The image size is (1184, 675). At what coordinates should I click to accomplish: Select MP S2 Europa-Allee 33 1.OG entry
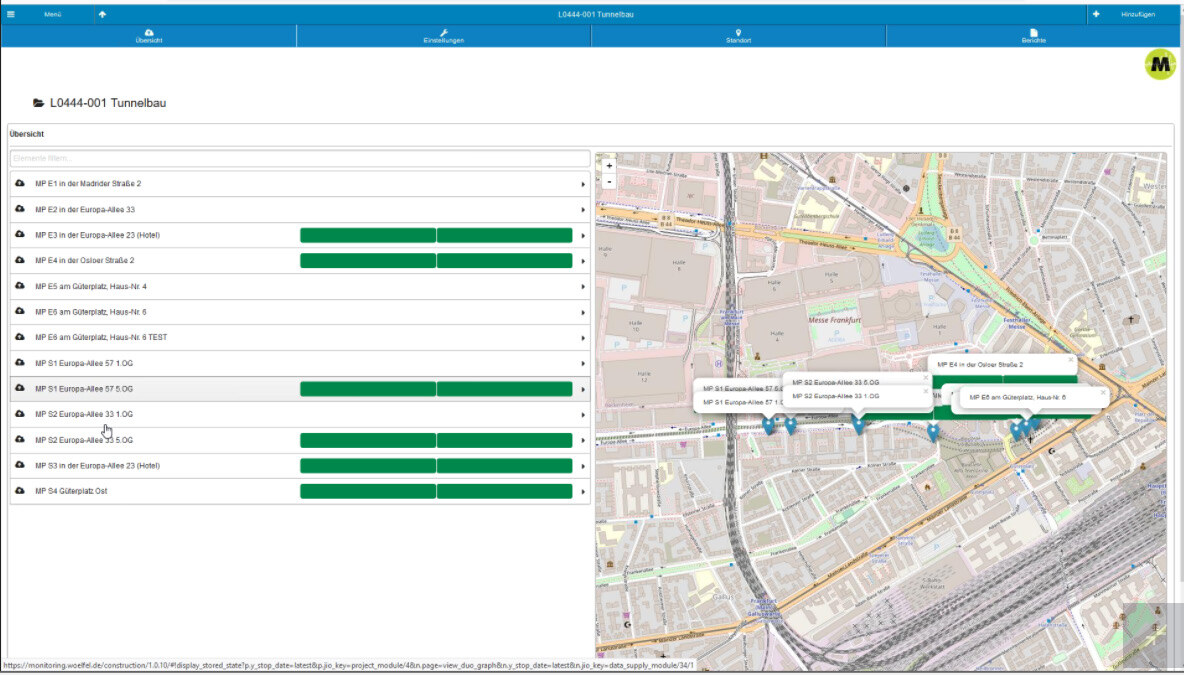pyautogui.click(x=84, y=414)
